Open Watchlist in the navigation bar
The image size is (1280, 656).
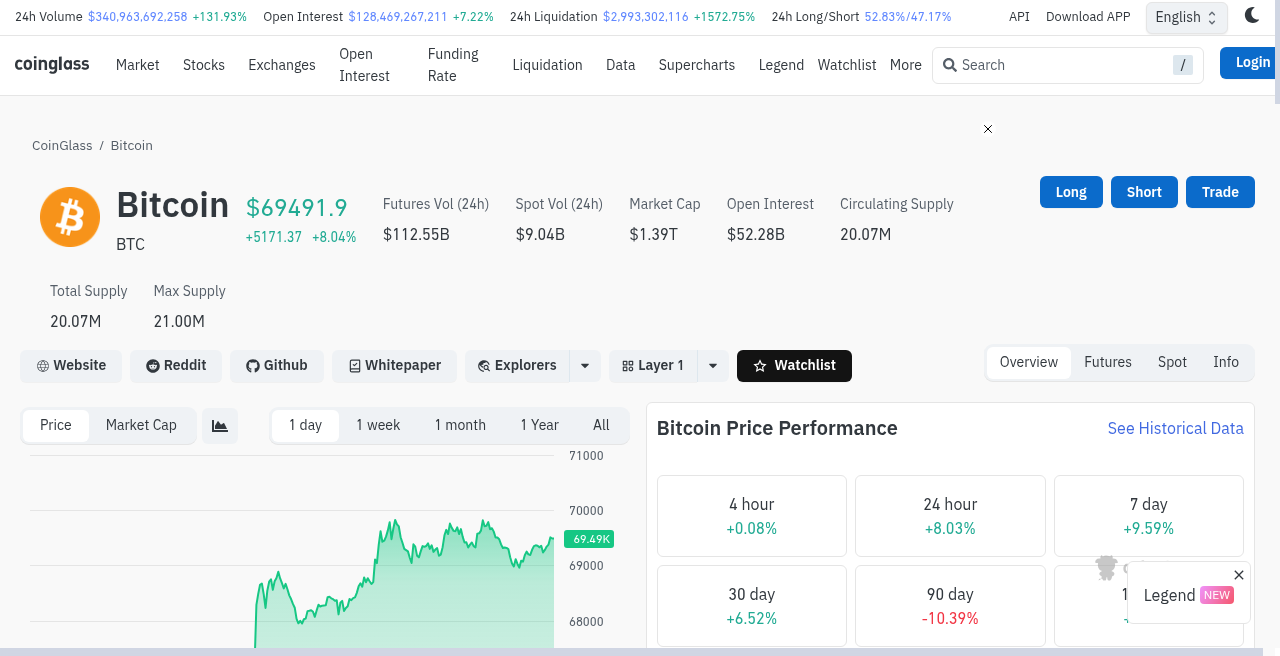847,65
